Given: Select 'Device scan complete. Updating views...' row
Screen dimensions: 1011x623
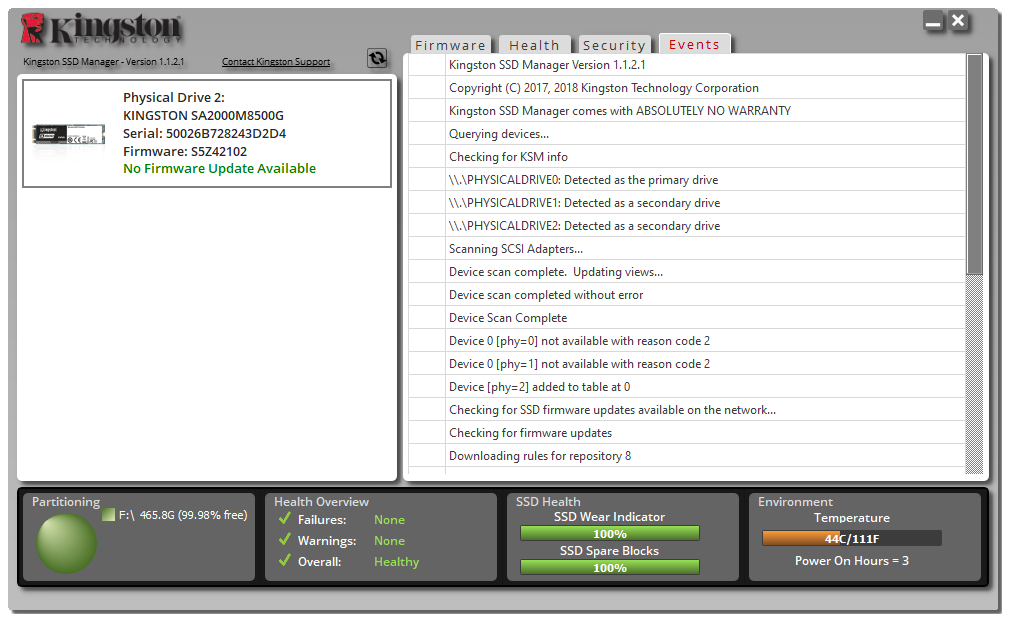Looking at the screenshot, I should (687, 272).
